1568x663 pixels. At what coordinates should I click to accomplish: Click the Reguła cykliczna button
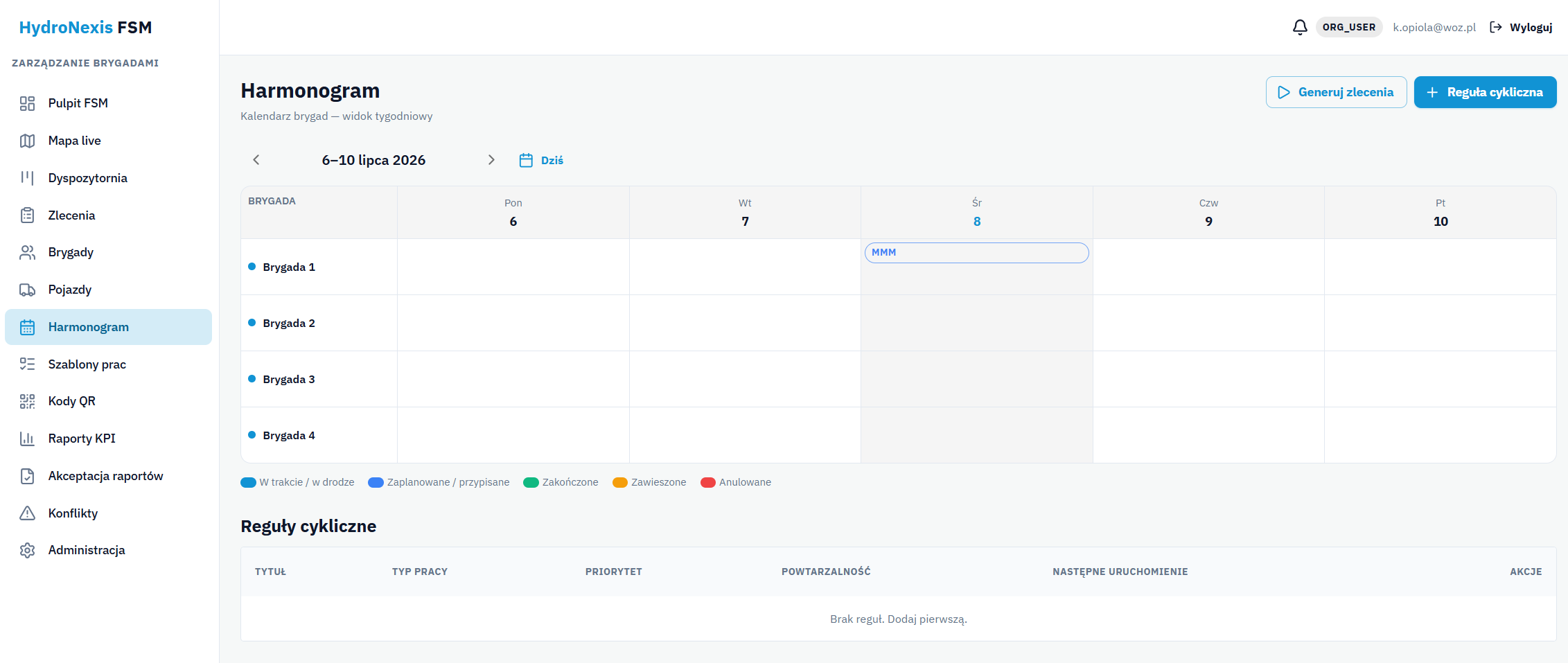(1485, 92)
